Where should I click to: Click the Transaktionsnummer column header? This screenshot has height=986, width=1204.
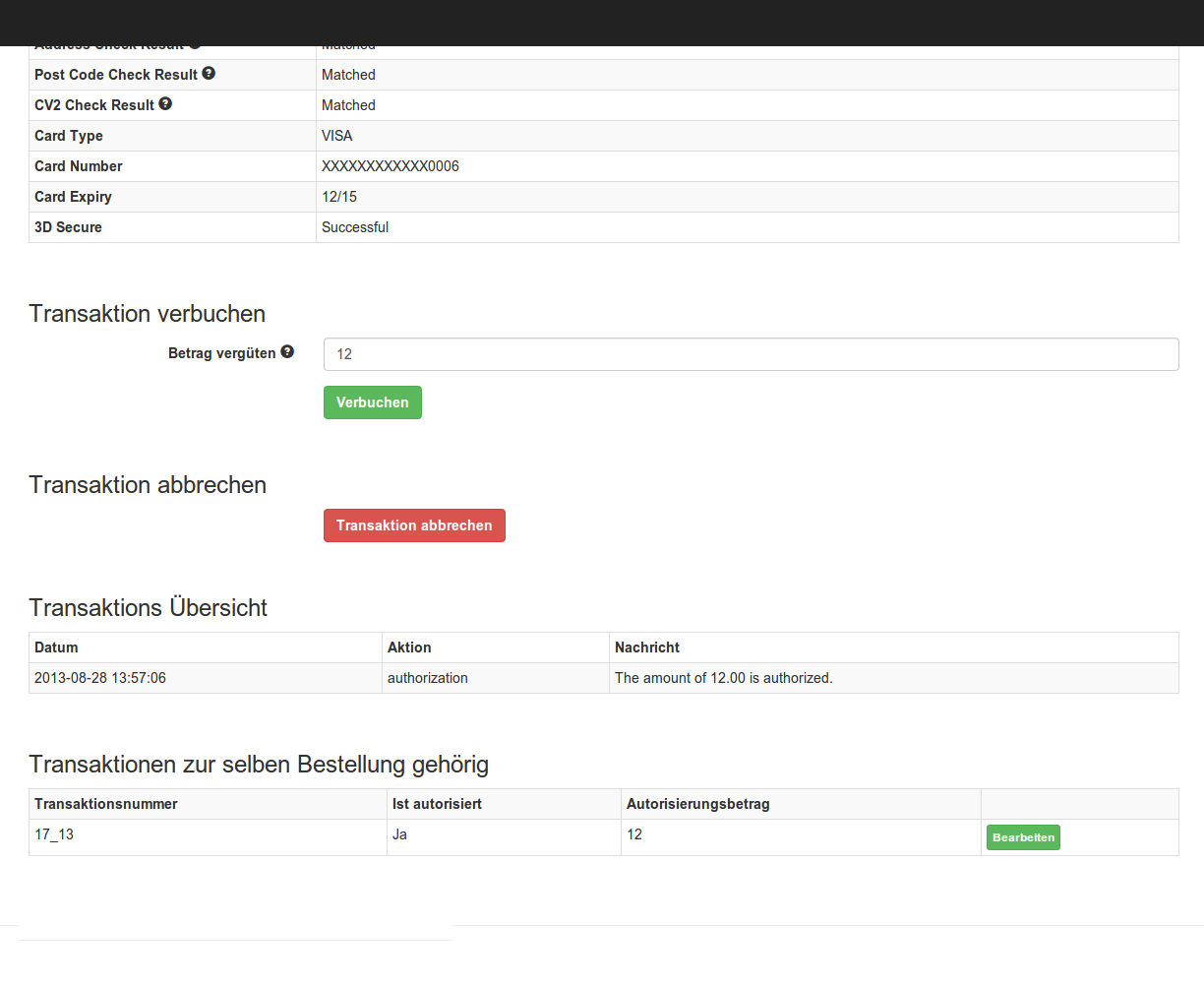click(106, 804)
